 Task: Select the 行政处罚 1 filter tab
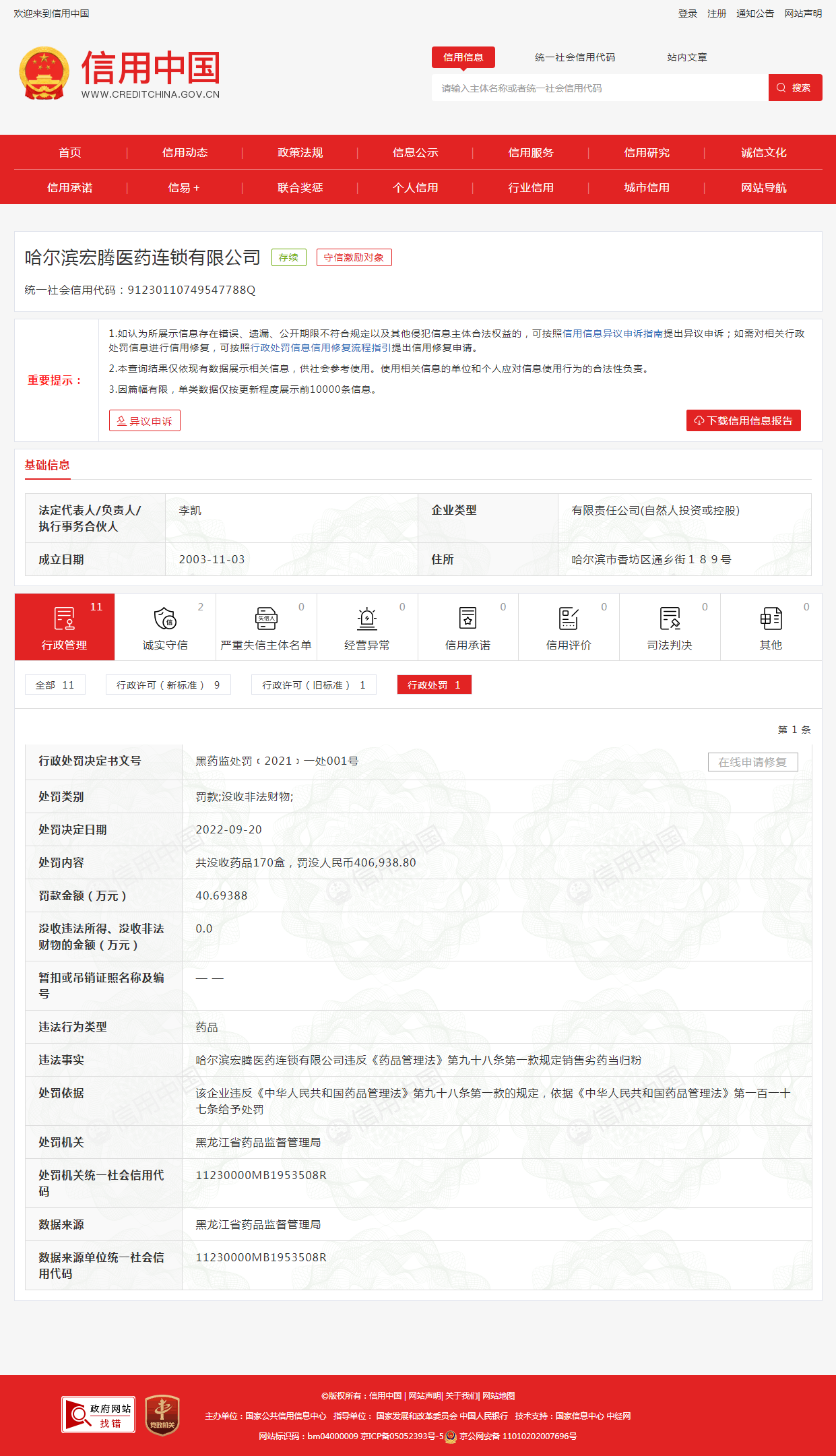coord(435,685)
